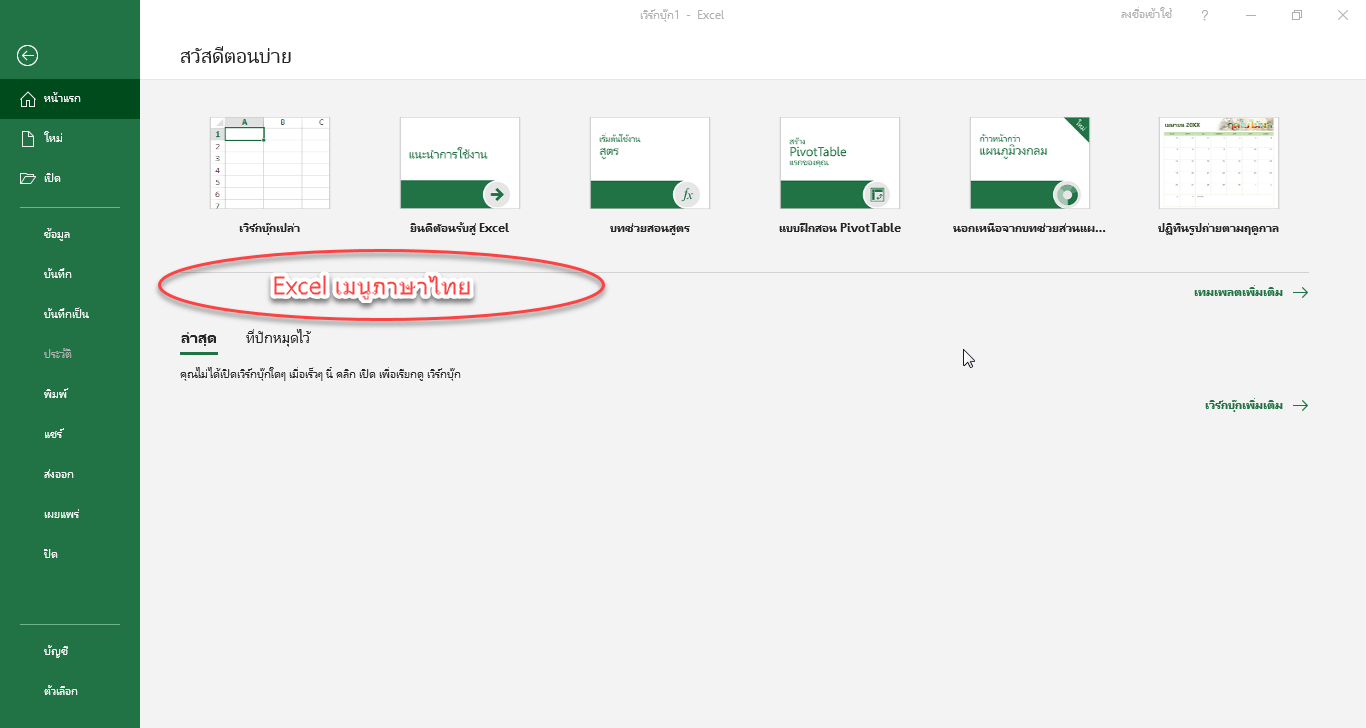1366x728 pixels.
Task: Choose บันทึก in the sidebar
Action: tap(57, 274)
